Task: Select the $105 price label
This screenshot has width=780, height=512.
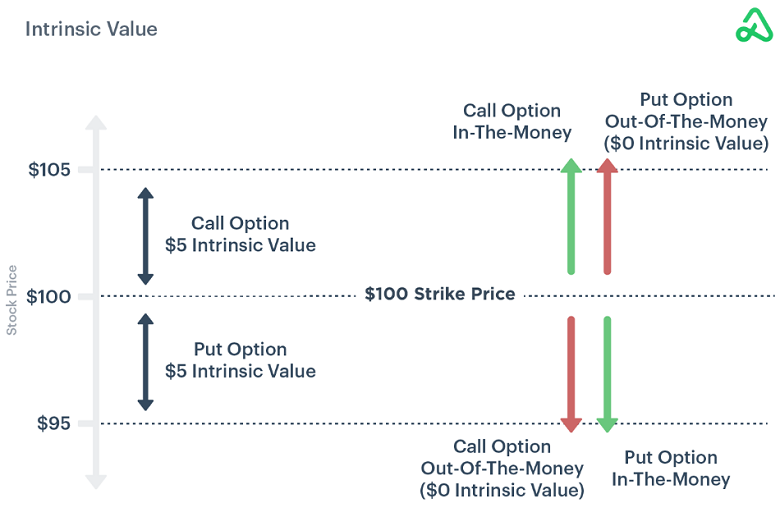Action: [49, 169]
